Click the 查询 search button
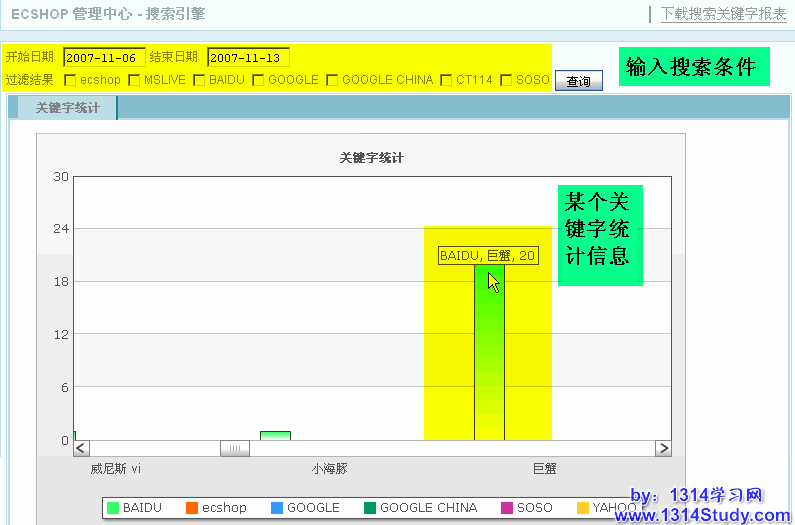Screen dimensions: 795x525 tap(578, 81)
